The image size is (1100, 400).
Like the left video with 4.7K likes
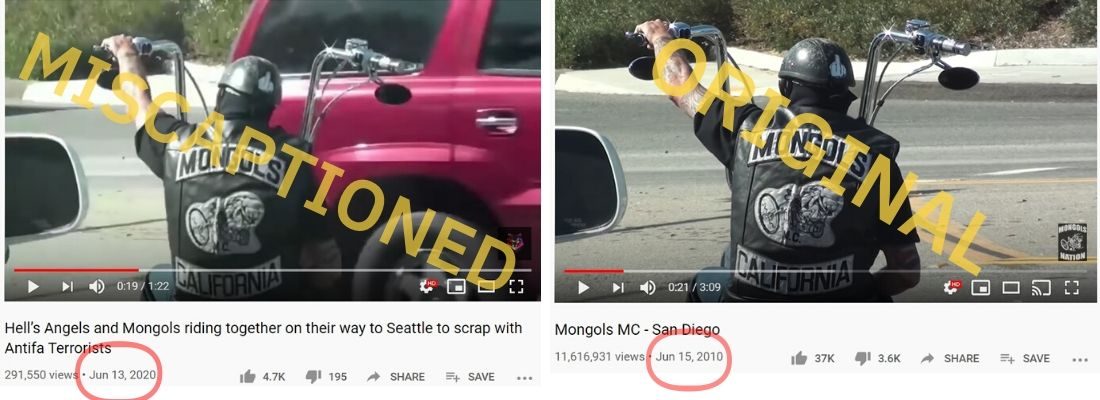point(248,377)
